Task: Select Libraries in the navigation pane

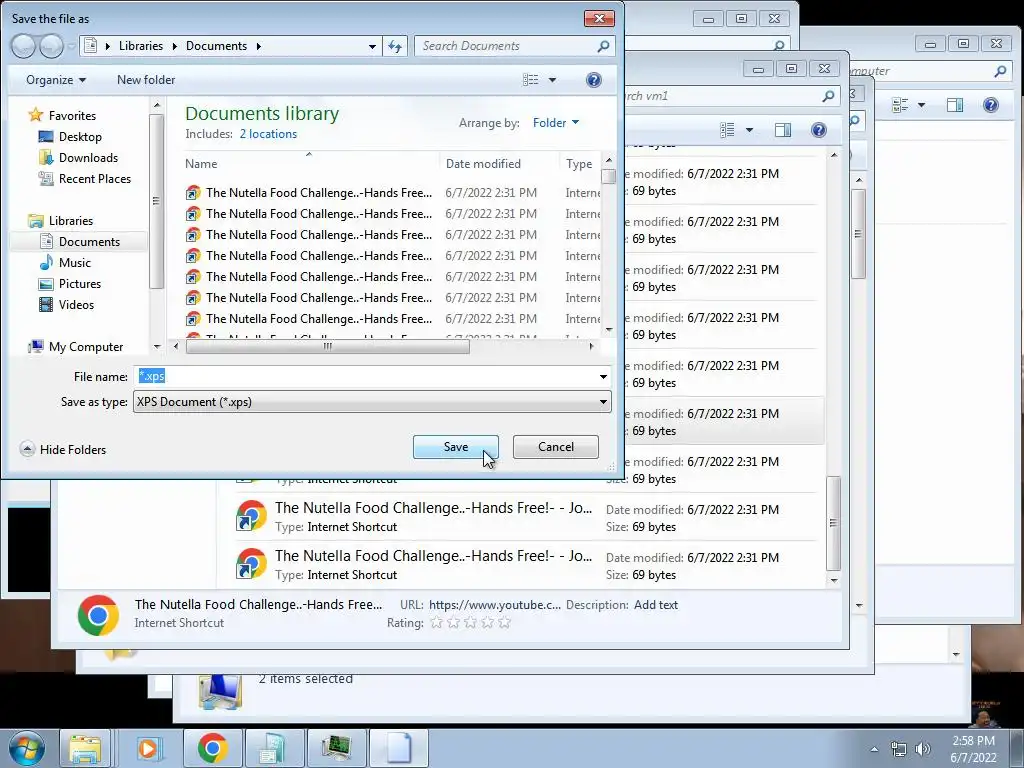Action: 71,221
